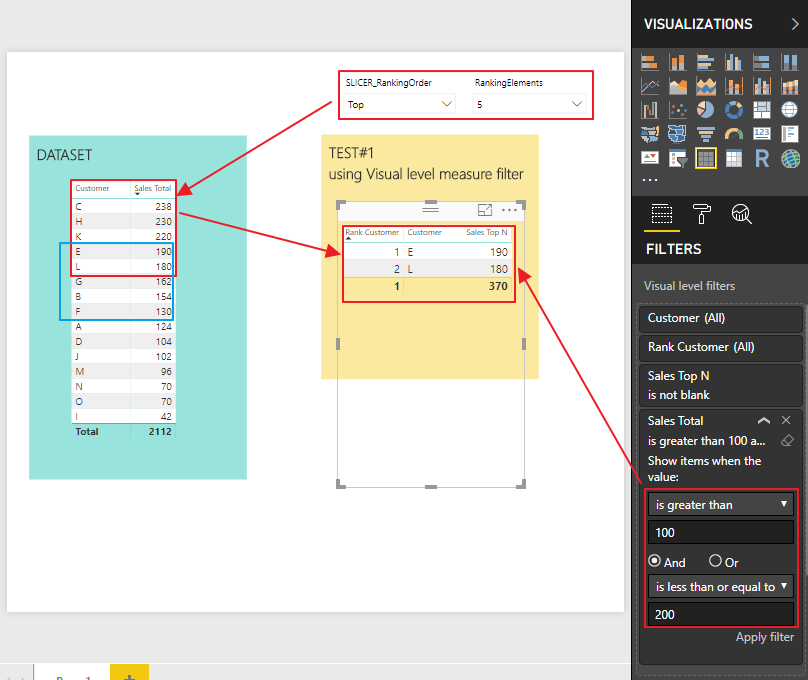The image size is (808, 680).
Task: Select the Pie chart visual
Action: (705, 110)
